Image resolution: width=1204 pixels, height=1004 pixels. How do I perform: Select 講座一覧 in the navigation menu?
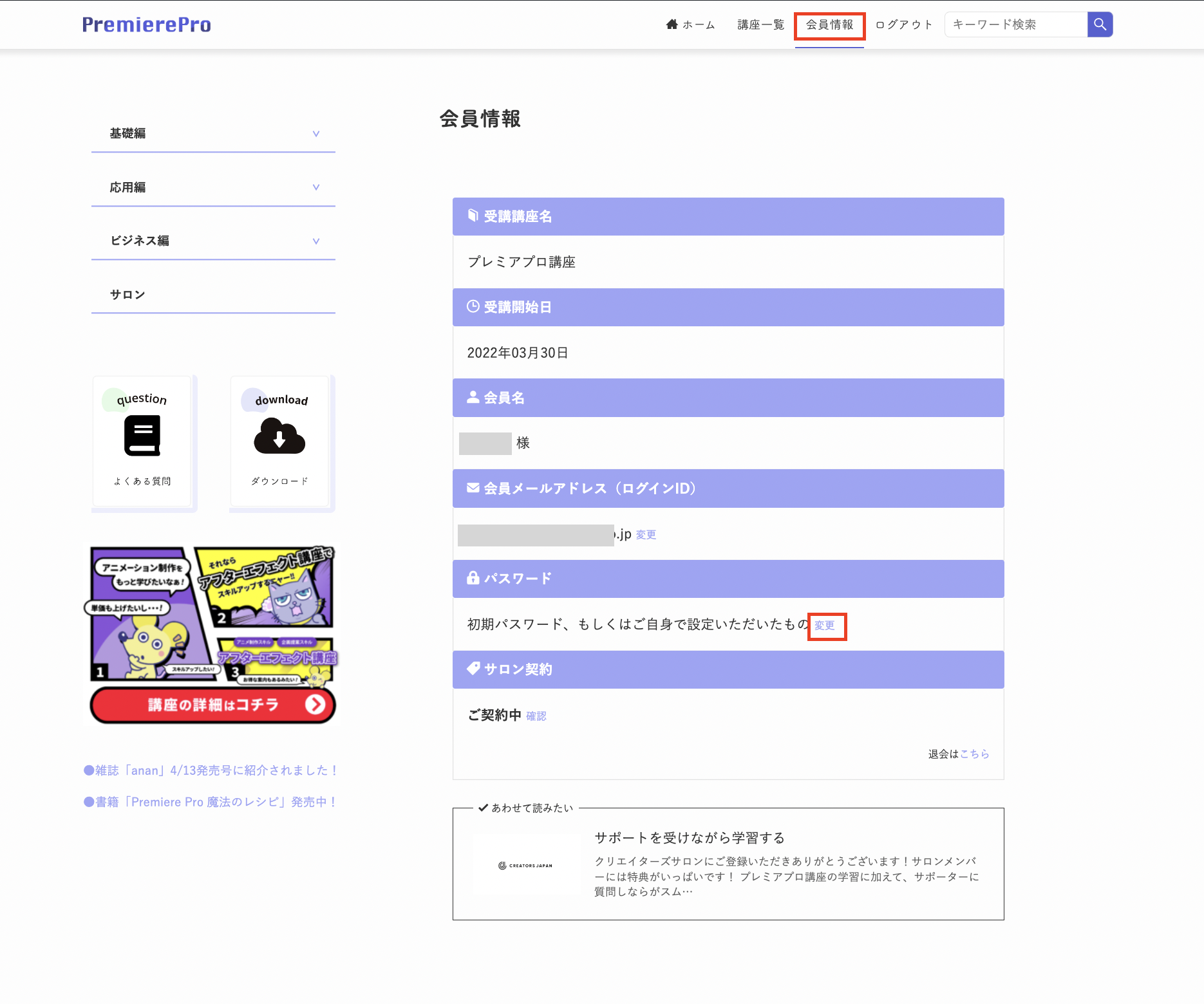pyautogui.click(x=760, y=24)
